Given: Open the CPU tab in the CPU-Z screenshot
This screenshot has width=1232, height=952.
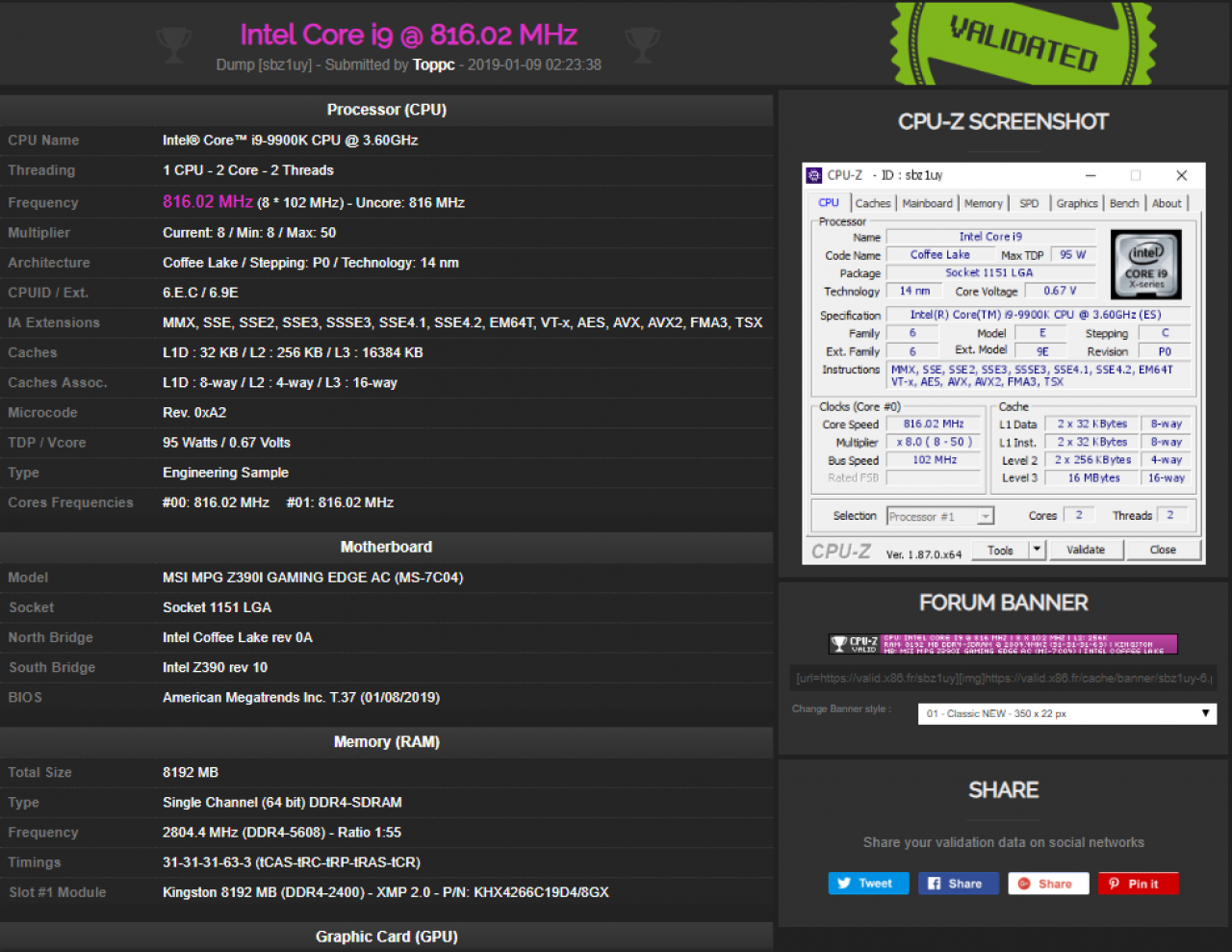Looking at the screenshot, I should pos(829,203).
